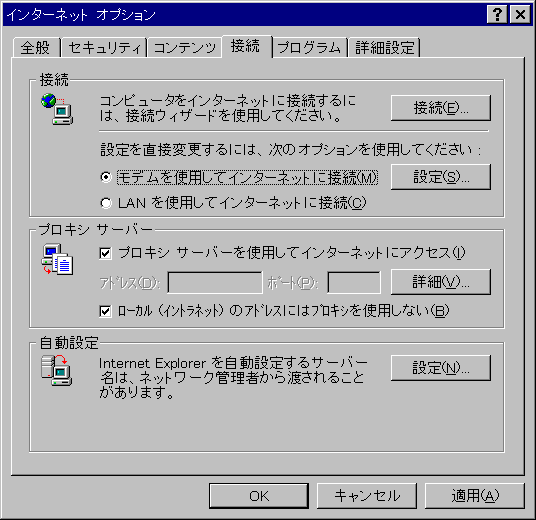Open proxy 詳細(V)... button
536x520 pixels.
coord(441,282)
